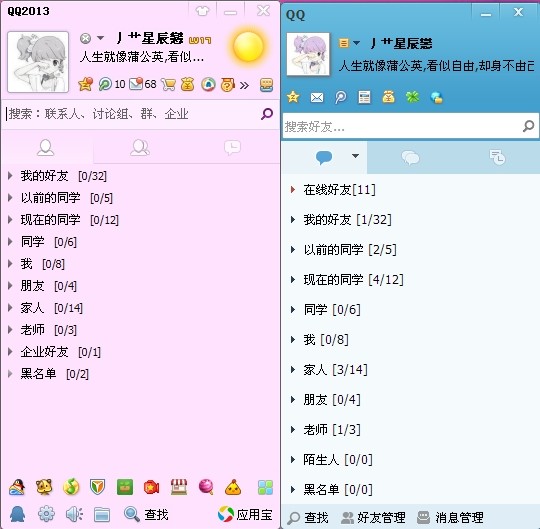This screenshot has height=529, width=540.
Task: Open status dropdown arrow in QQ2013 window
Action: [x=100, y=38]
